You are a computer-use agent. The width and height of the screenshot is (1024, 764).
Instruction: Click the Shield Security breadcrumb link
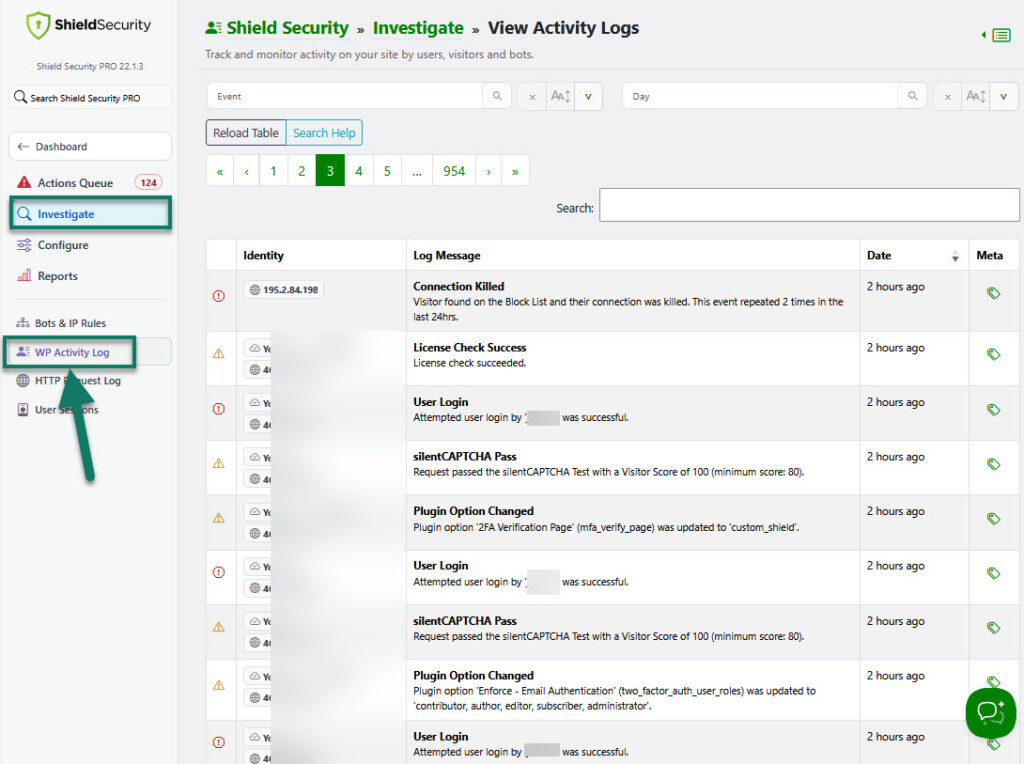pyautogui.click(x=287, y=28)
